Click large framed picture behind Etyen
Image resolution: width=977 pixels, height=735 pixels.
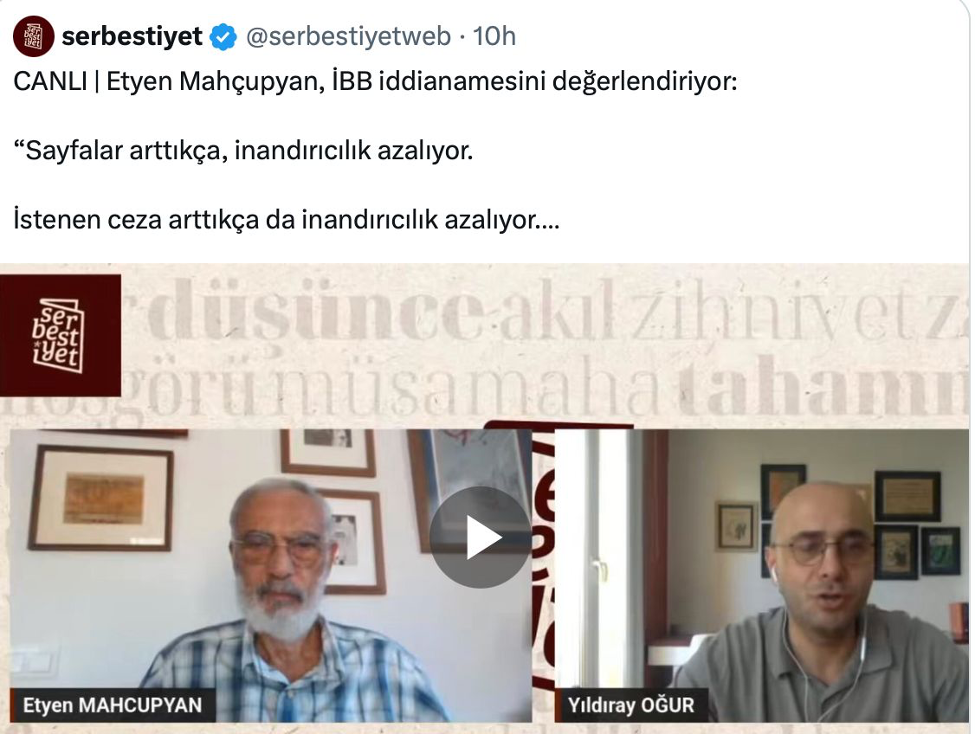pos(101,498)
